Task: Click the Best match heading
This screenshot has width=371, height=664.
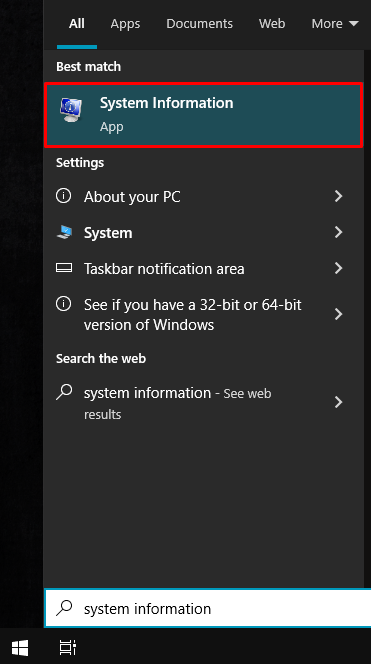Action: pos(89,66)
